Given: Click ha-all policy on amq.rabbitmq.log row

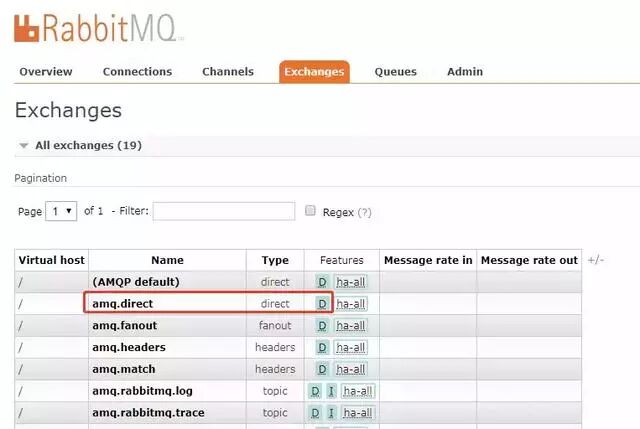Looking at the screenshot, I should (x=358, y=391).
